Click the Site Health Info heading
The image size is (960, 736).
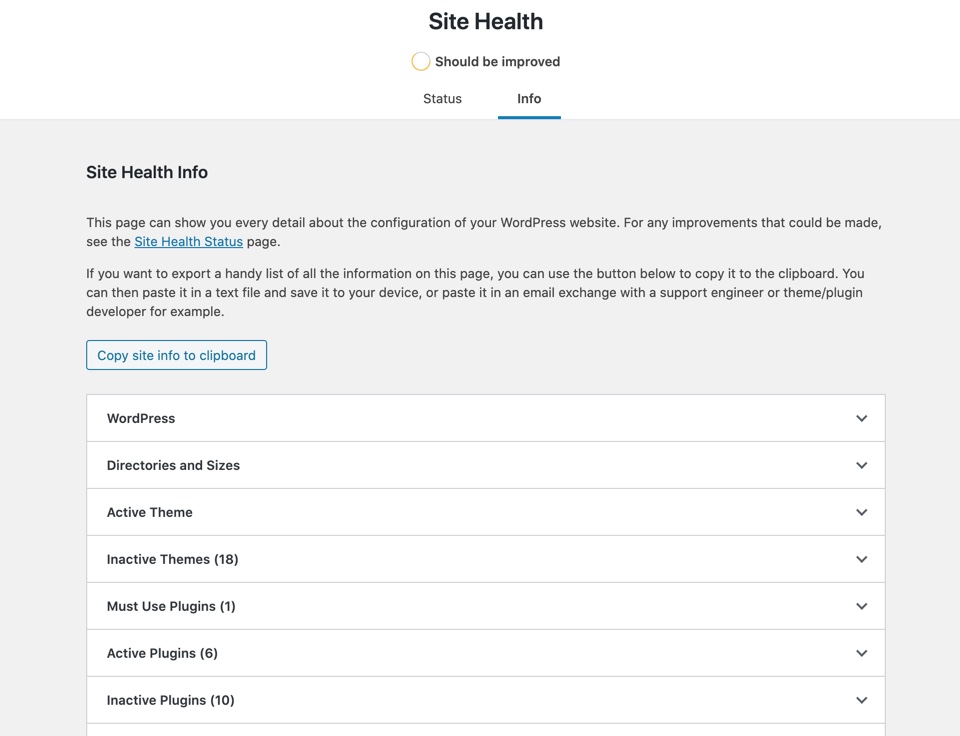point(147,172)
